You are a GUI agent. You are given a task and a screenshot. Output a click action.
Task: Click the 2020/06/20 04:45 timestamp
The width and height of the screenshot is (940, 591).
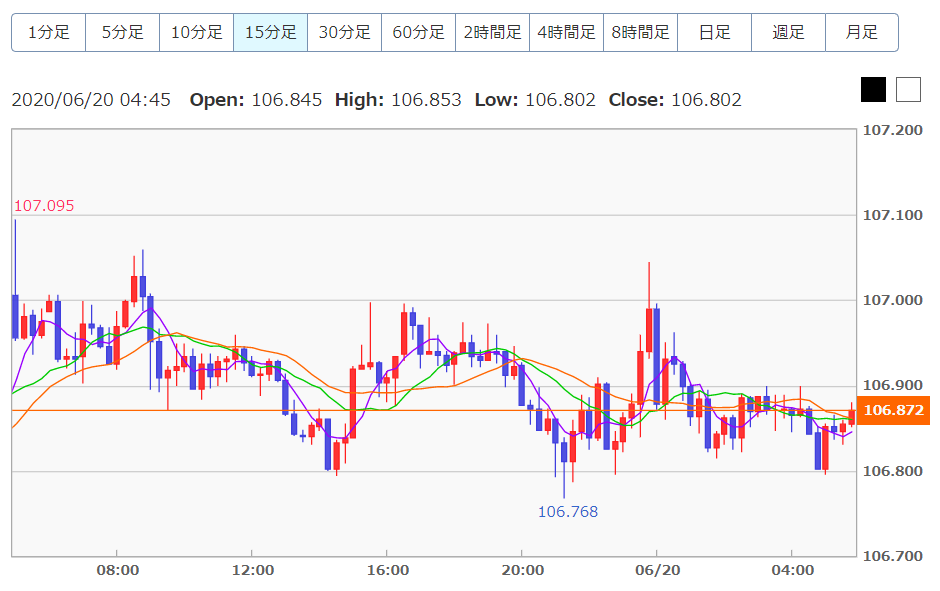(x=91, y=99)
